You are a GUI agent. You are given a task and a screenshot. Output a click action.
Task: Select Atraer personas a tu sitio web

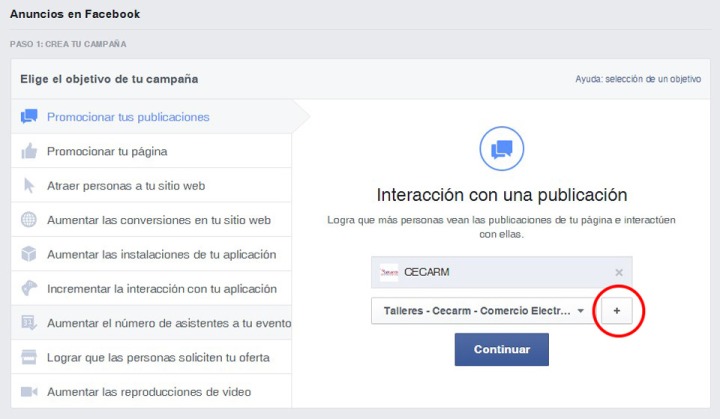(126, 186)
